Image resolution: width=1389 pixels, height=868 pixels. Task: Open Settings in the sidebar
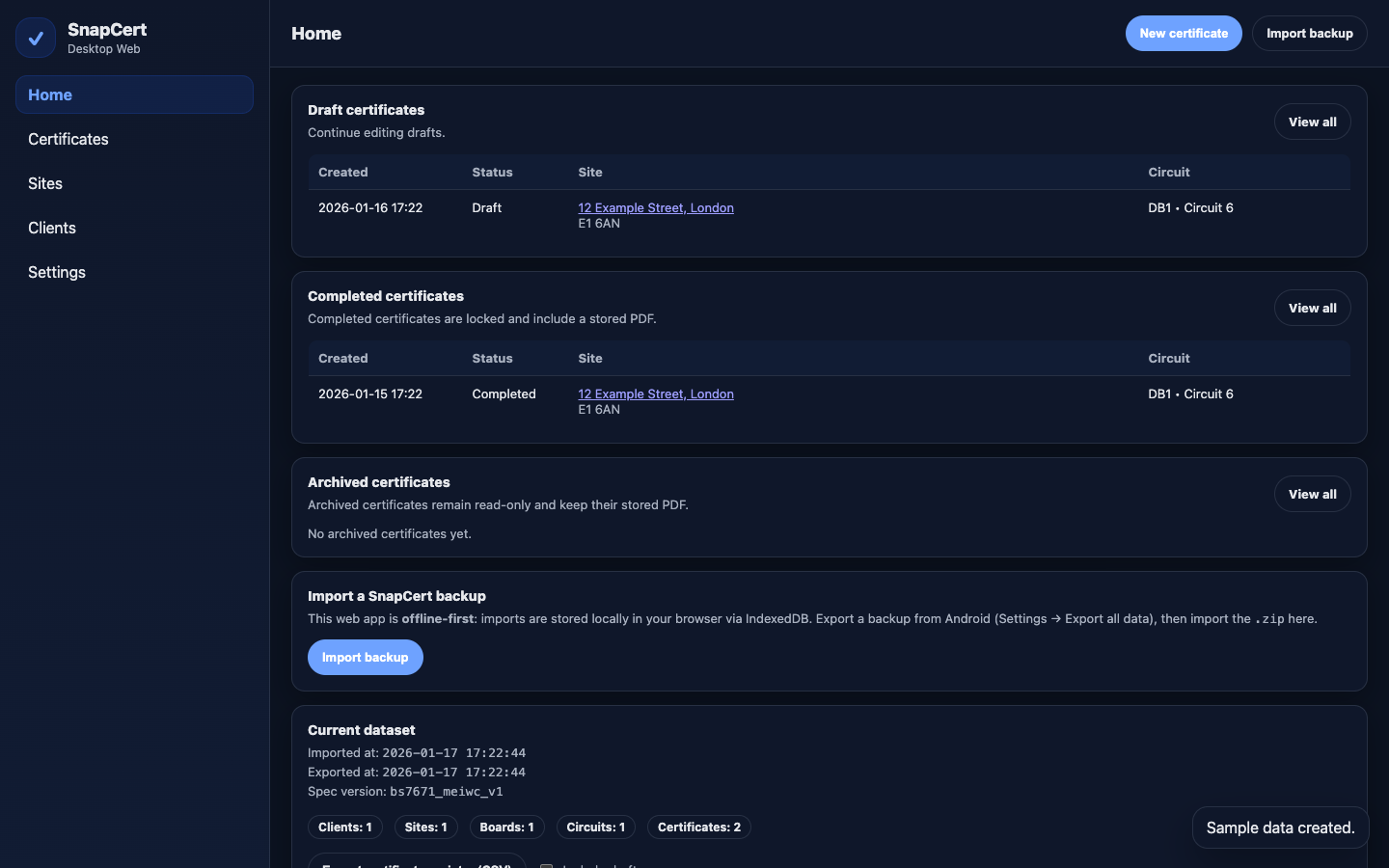pyautogui.click(x=134, y=272)
